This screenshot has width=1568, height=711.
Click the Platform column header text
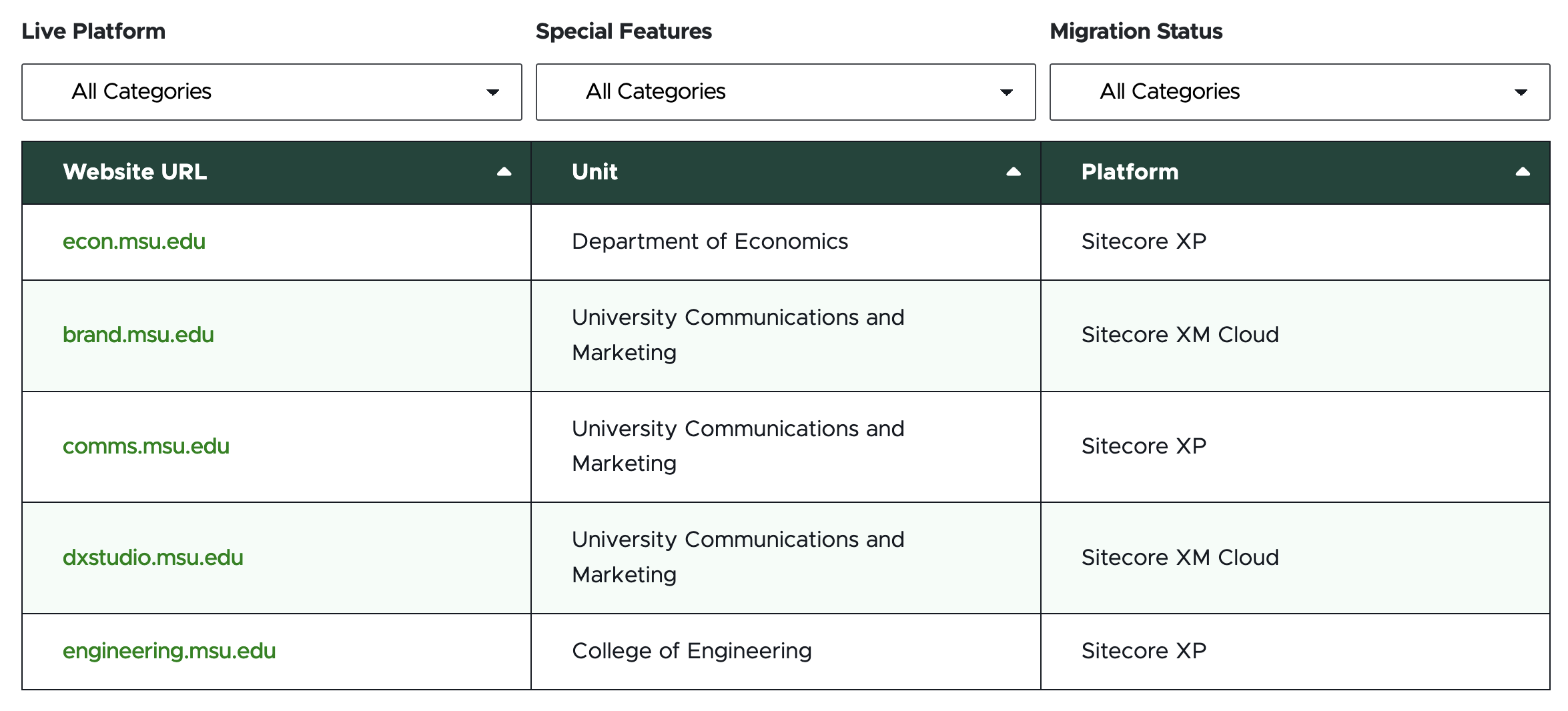coord(1130,172)
